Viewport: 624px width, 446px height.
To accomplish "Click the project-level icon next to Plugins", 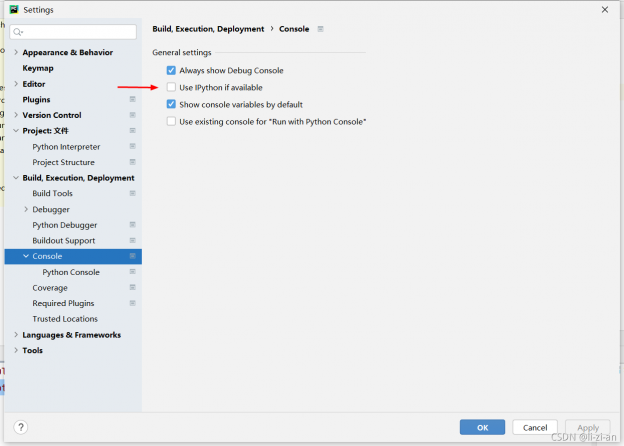I will 132,100.
